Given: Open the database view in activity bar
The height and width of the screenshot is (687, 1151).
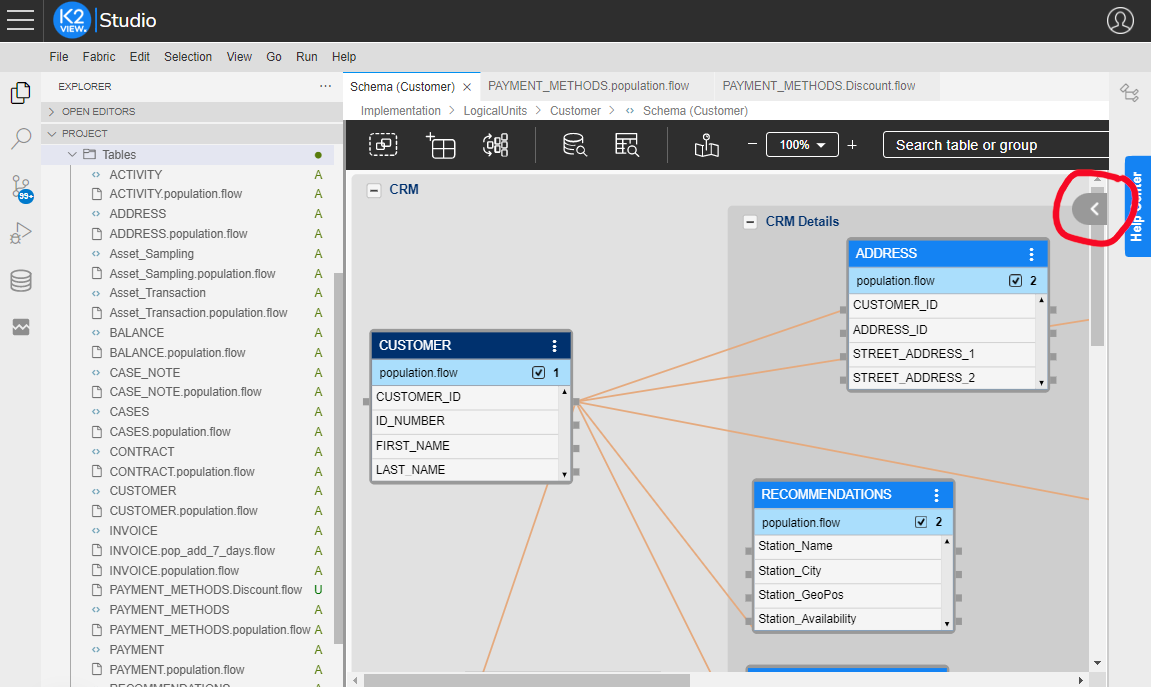Looking at the screenshot, I should [x=20, y=281].
